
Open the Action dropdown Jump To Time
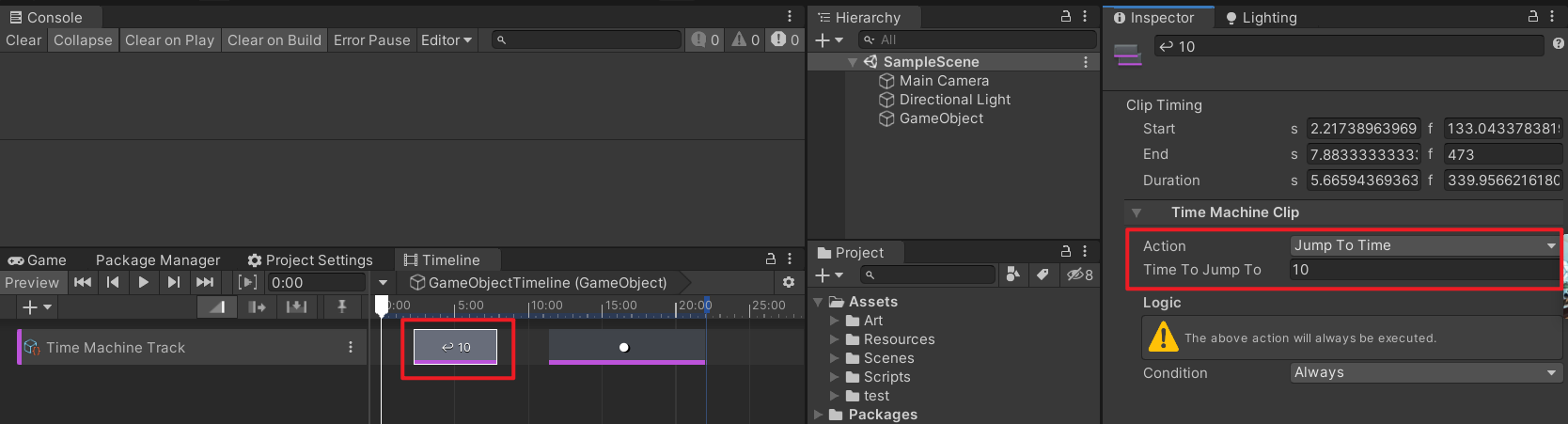click(x=1426, y=245)
